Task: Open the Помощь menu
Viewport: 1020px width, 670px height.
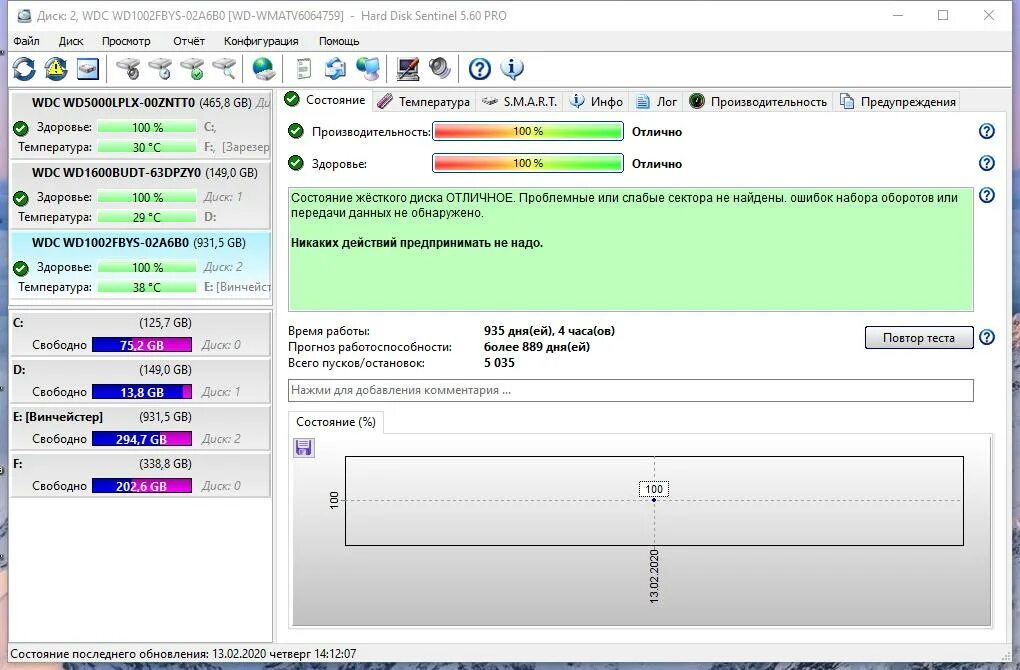Action: (339, 41)
